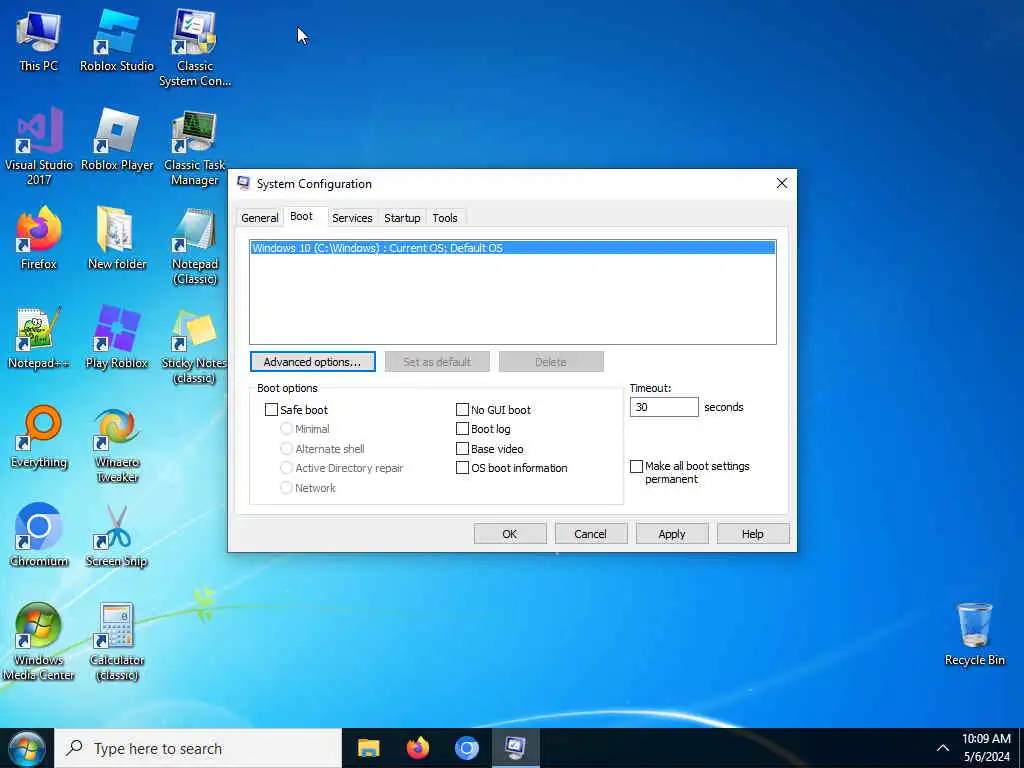Switch to the General tab

pos(259,218)
